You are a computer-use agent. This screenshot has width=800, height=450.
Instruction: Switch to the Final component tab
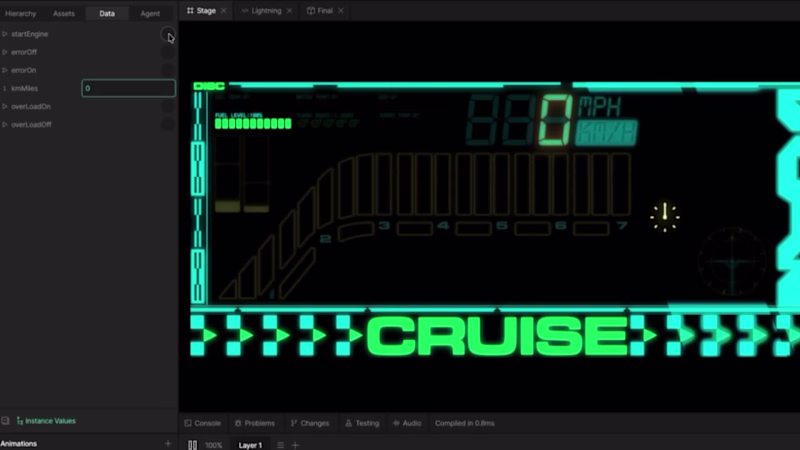(x=325, y=11)
